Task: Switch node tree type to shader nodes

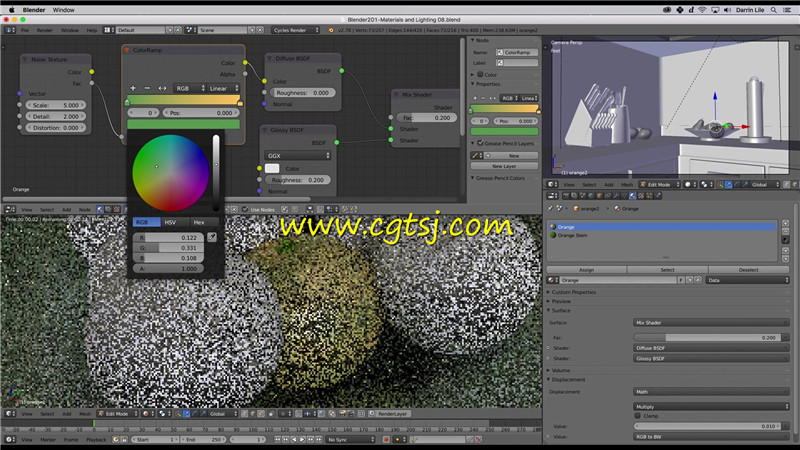Action: point(100,209)
